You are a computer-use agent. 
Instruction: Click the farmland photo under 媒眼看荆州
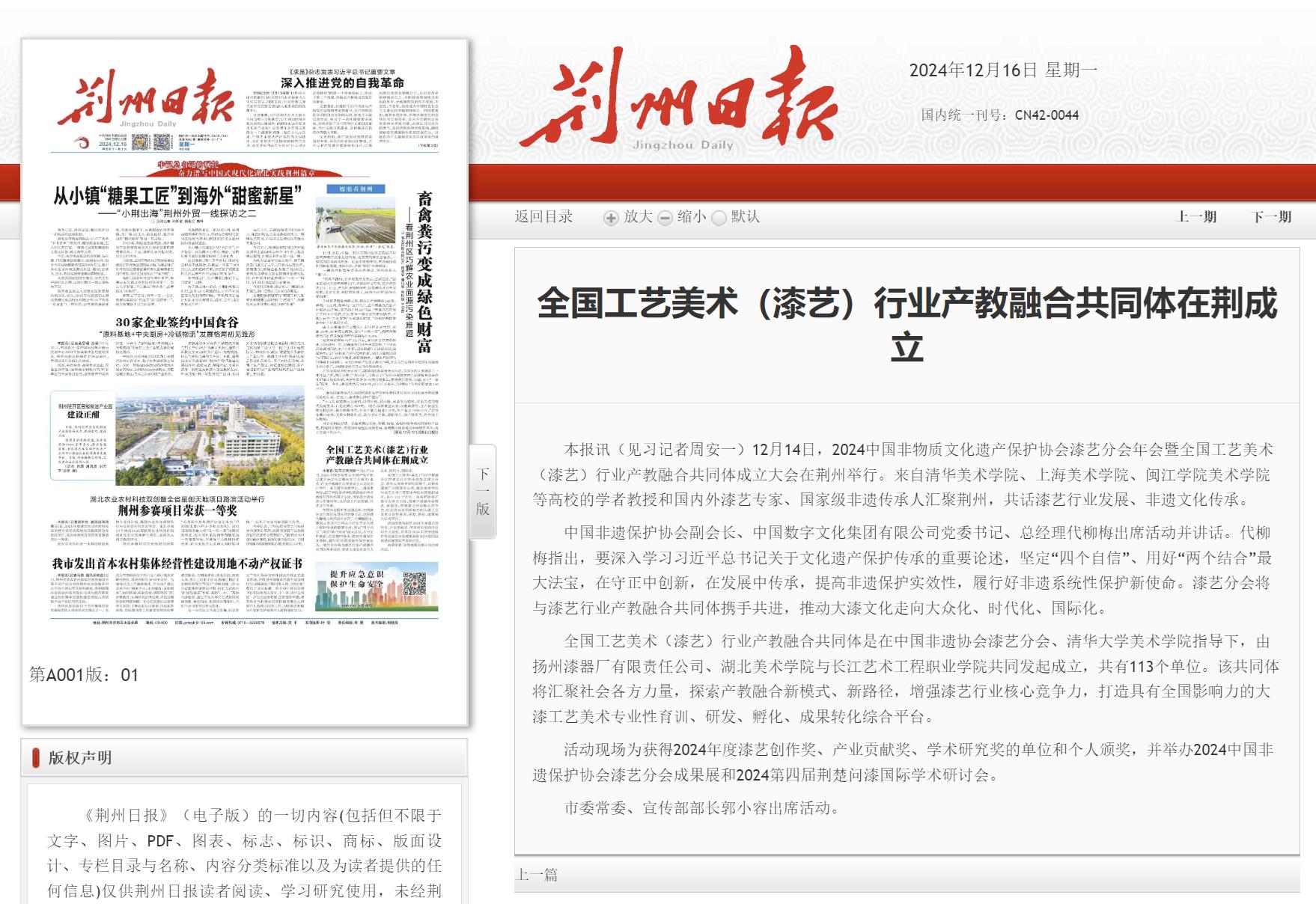click(356, 220)
